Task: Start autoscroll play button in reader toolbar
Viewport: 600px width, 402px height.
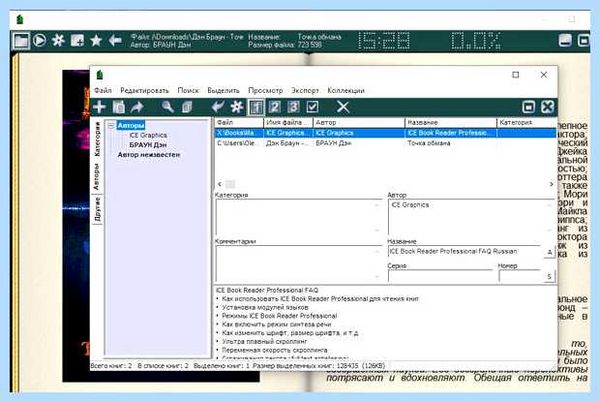Action: (x=39, y=40)
